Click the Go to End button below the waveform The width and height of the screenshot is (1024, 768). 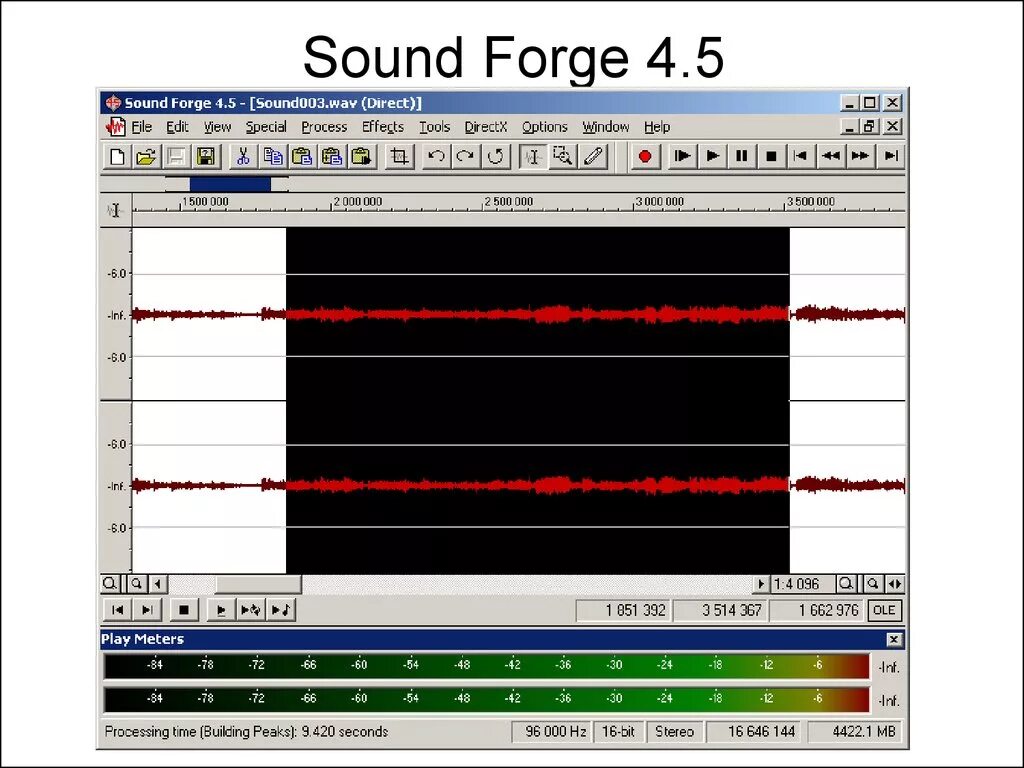click(x=147, y=610)
